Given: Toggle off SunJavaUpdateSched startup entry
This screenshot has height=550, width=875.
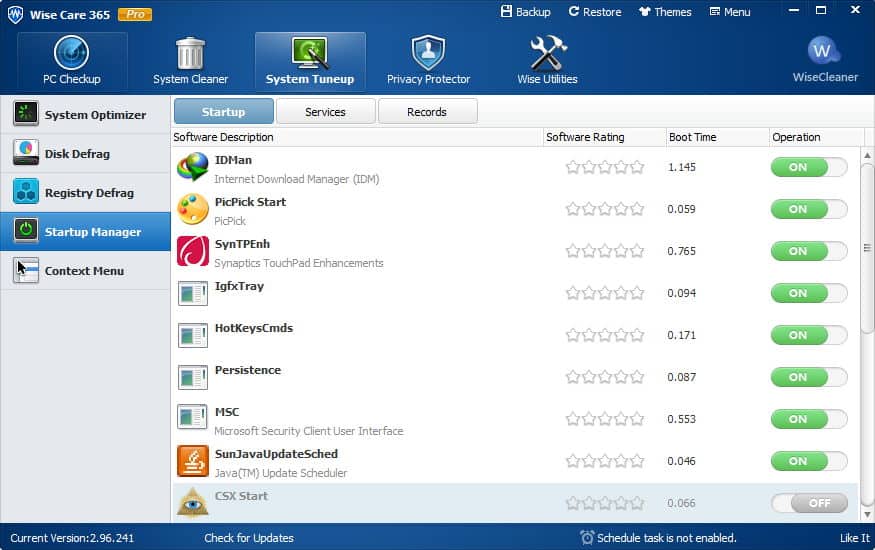Looking at the screenshot, I should click(x=809, y=461).
